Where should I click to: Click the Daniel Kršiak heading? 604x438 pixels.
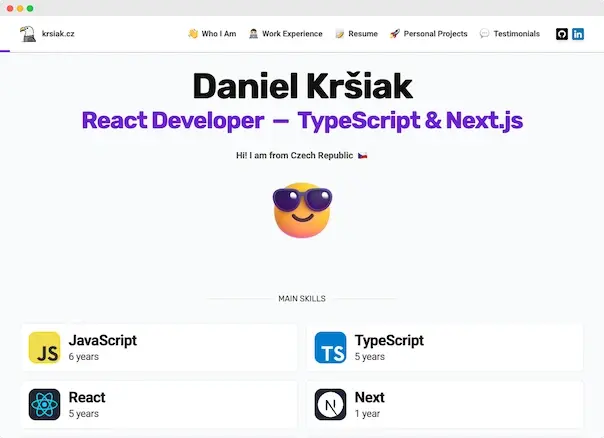point(302,86)
